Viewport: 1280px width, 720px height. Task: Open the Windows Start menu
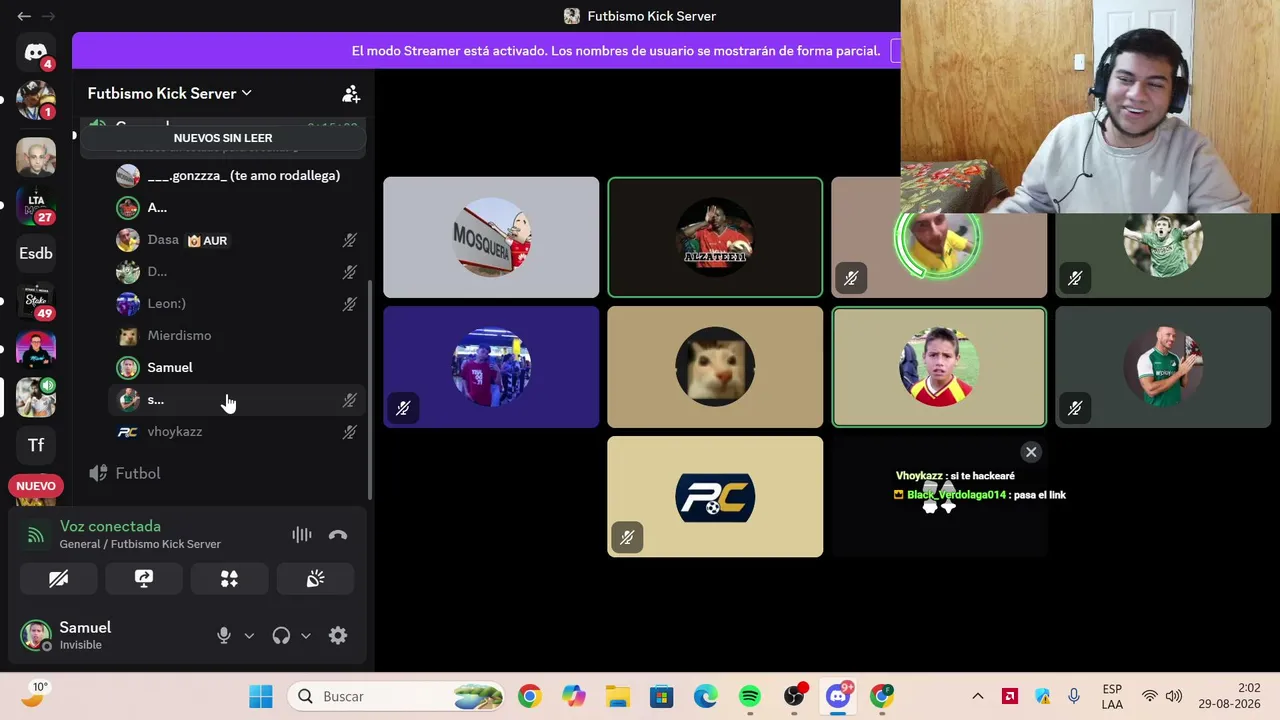[261, 696]
